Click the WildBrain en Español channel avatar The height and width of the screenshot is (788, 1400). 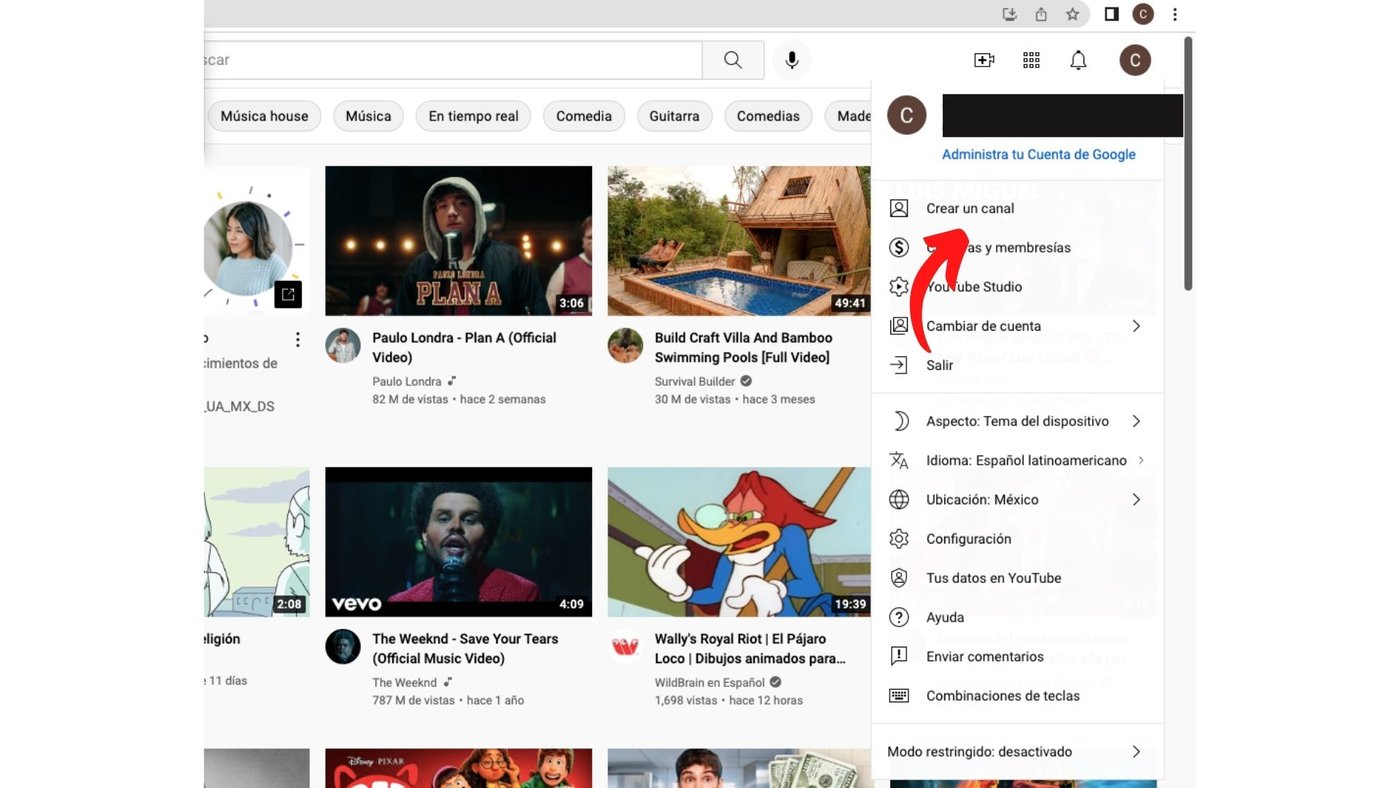tap(625, 646)
